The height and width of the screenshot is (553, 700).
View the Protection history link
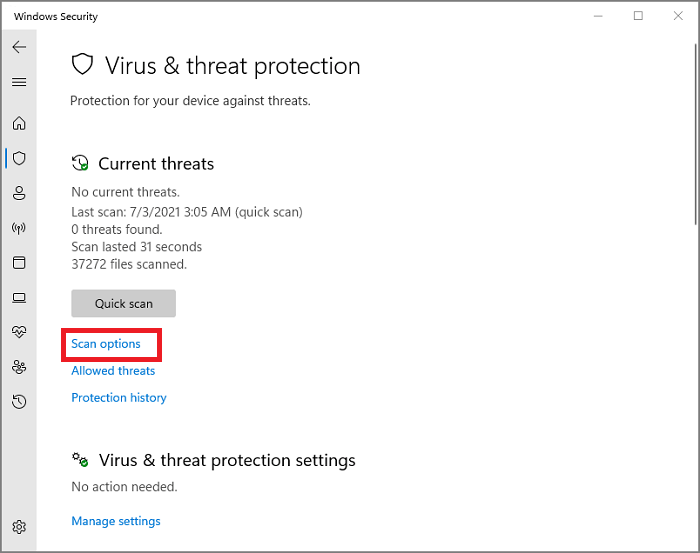tap(119, 398)
